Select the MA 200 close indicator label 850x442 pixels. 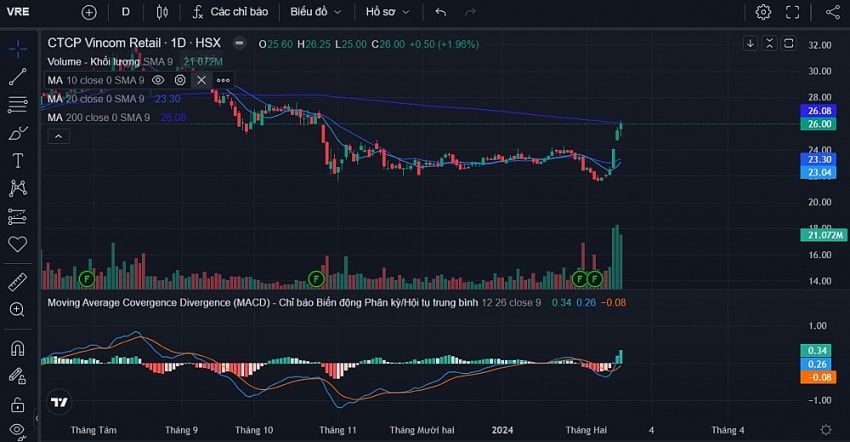pos(99,117)
